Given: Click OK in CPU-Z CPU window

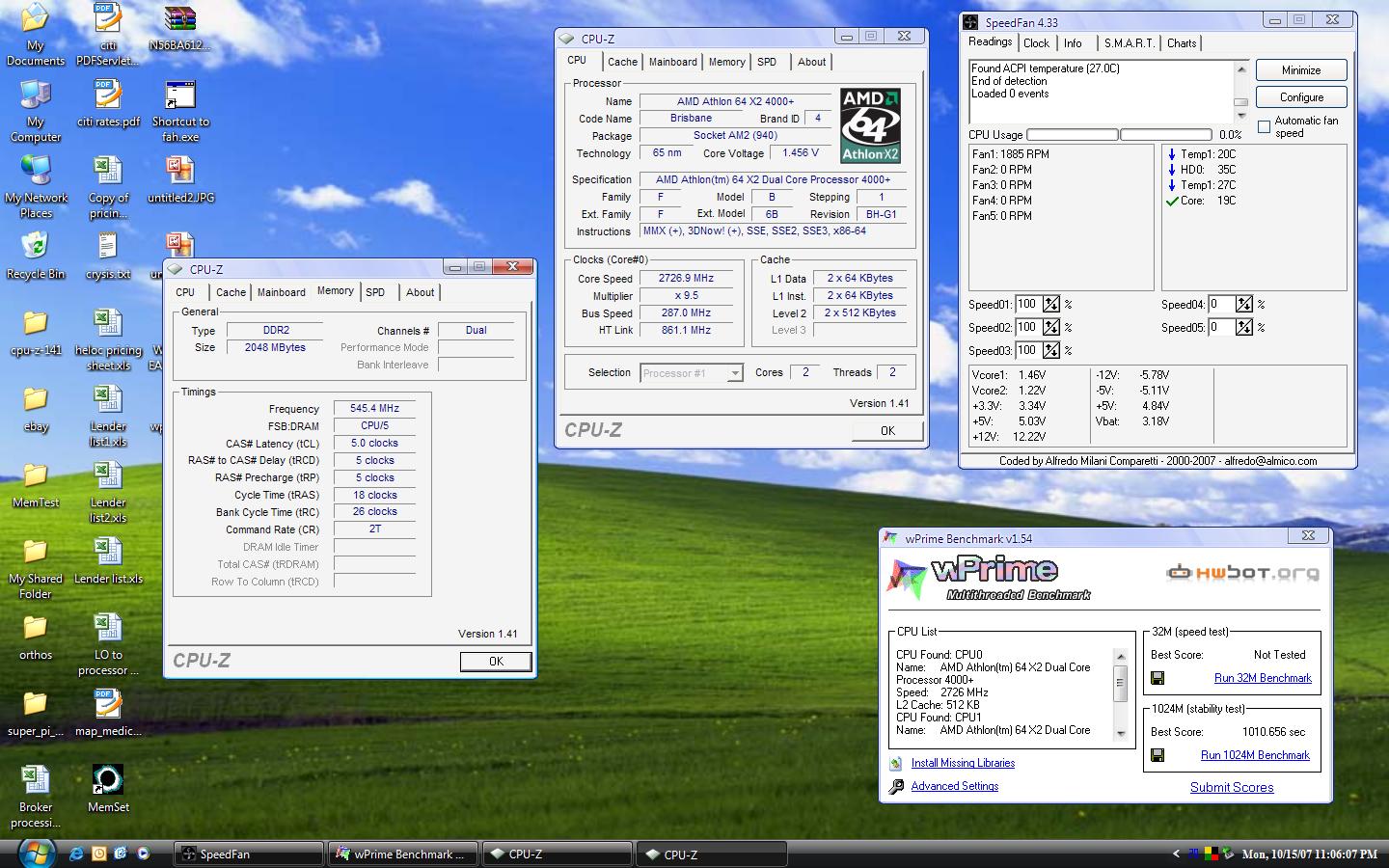Looking at the screenshot, I should (887, 431).
